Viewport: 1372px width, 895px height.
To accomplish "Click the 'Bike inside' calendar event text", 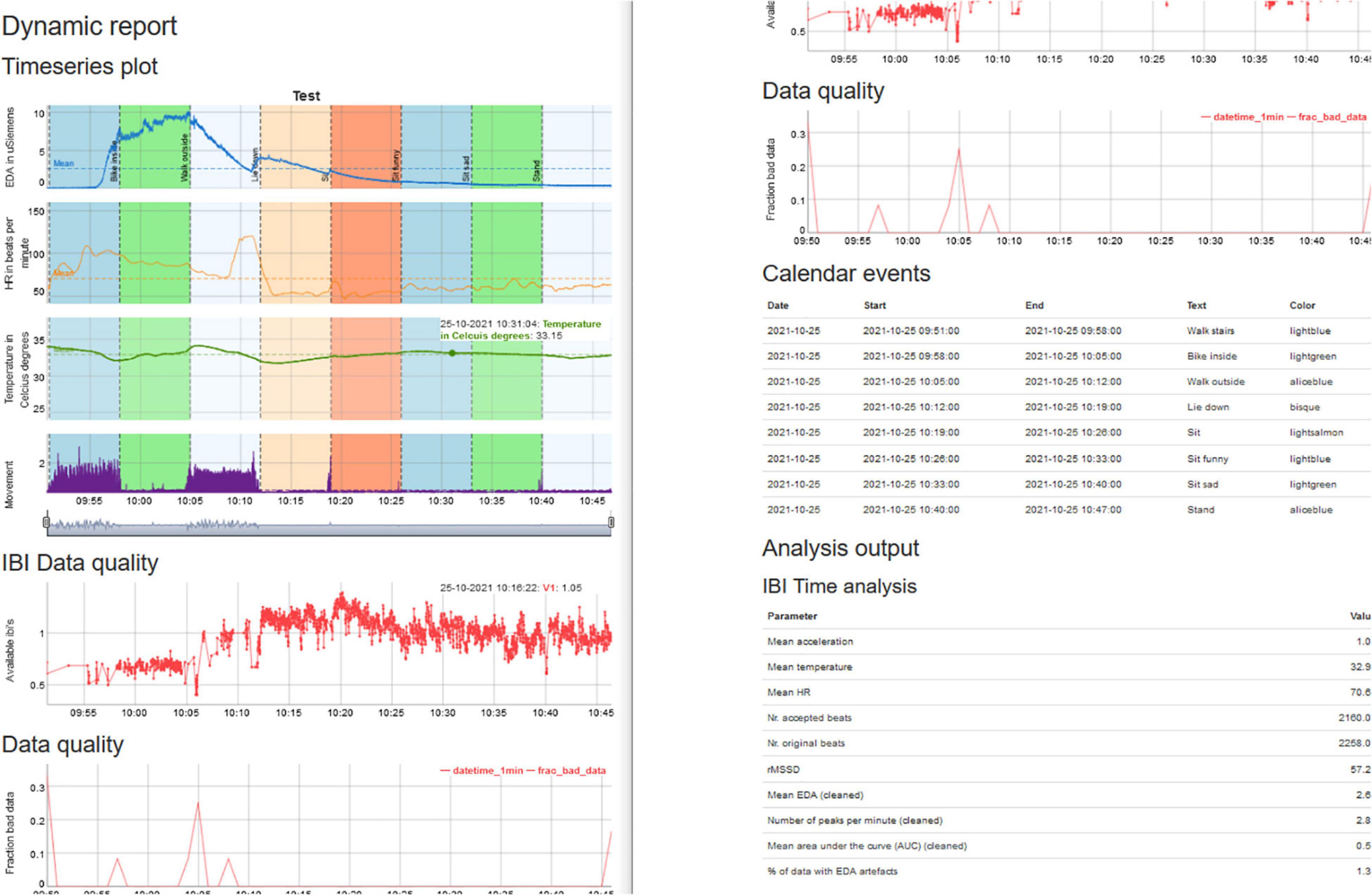I will click(1212, 356).
